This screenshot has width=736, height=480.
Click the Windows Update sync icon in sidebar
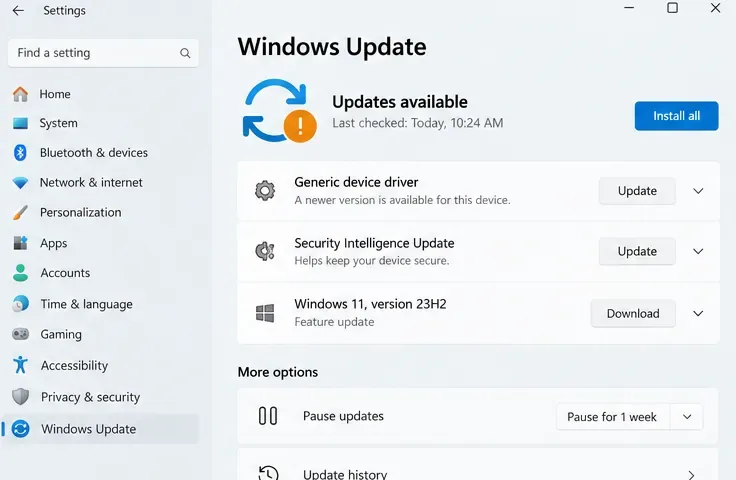pos(20,429)
